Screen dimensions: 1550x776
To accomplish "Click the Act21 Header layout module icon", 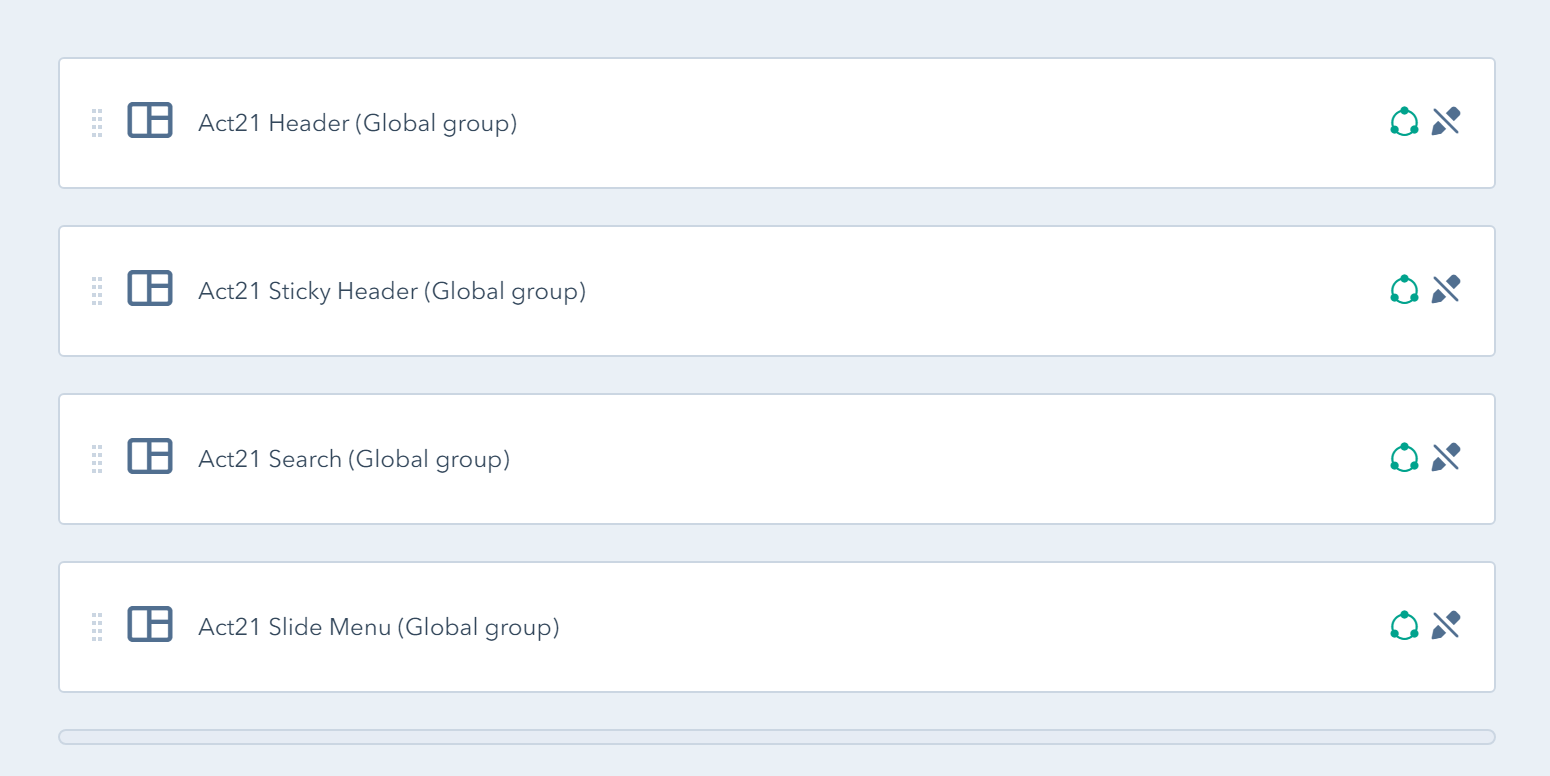I will 150,121.
